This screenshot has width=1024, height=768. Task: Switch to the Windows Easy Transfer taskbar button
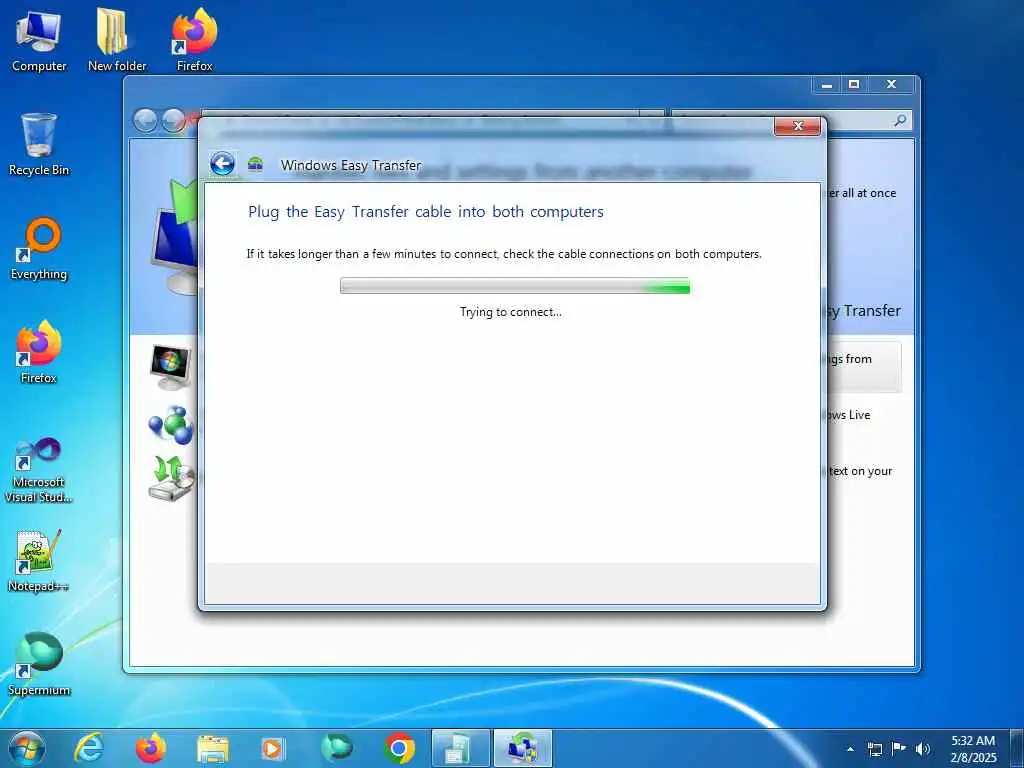coord(522,748)
